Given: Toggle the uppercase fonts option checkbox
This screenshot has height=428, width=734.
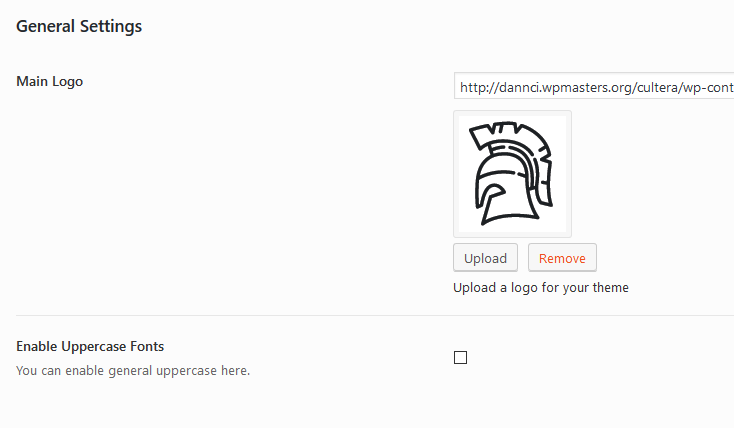Looking at the screenshot, I should pyautogui.click(x=460, y=357).
